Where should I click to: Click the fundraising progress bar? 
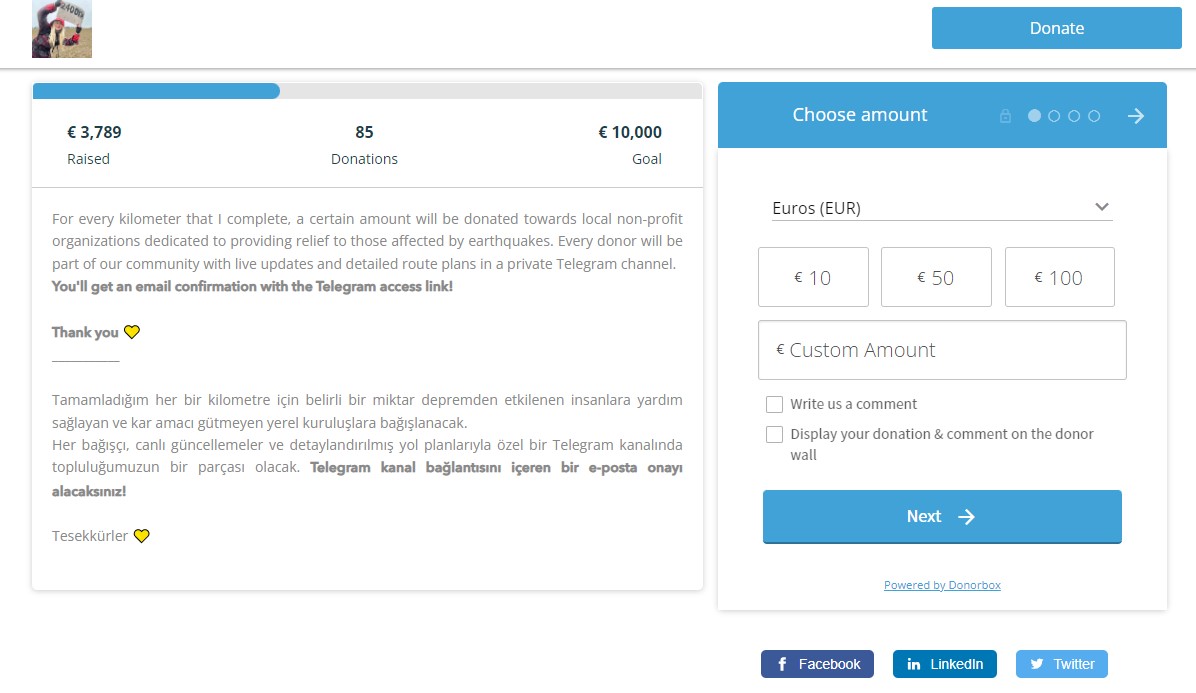(367, 91)
